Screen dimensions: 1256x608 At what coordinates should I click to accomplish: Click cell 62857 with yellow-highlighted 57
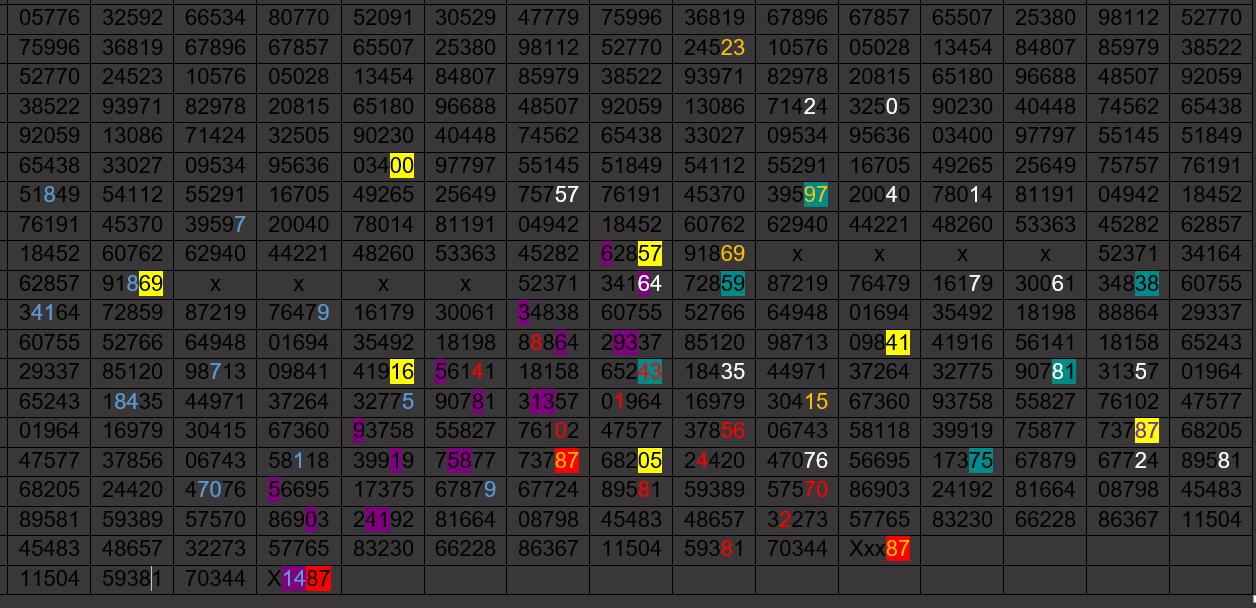tap(631, 254)
